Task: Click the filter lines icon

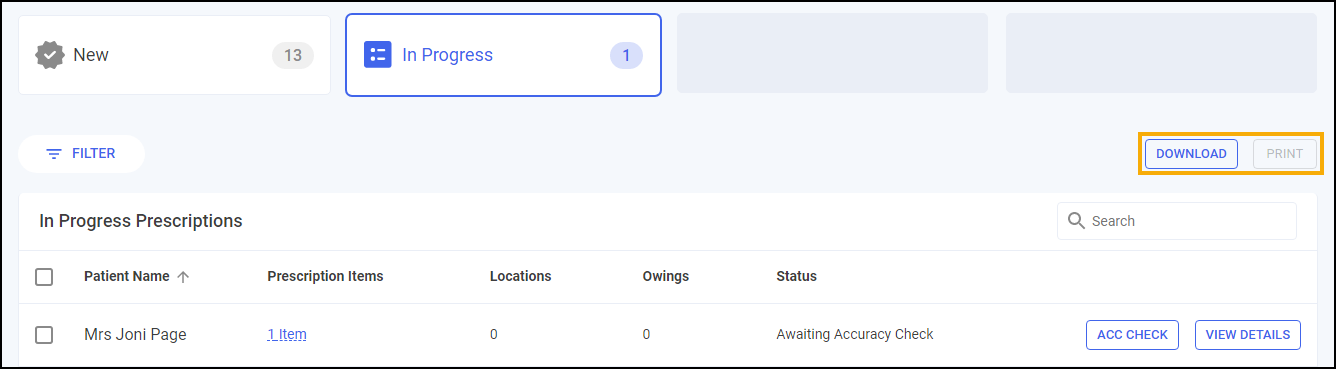Action: tap(54, 154)
